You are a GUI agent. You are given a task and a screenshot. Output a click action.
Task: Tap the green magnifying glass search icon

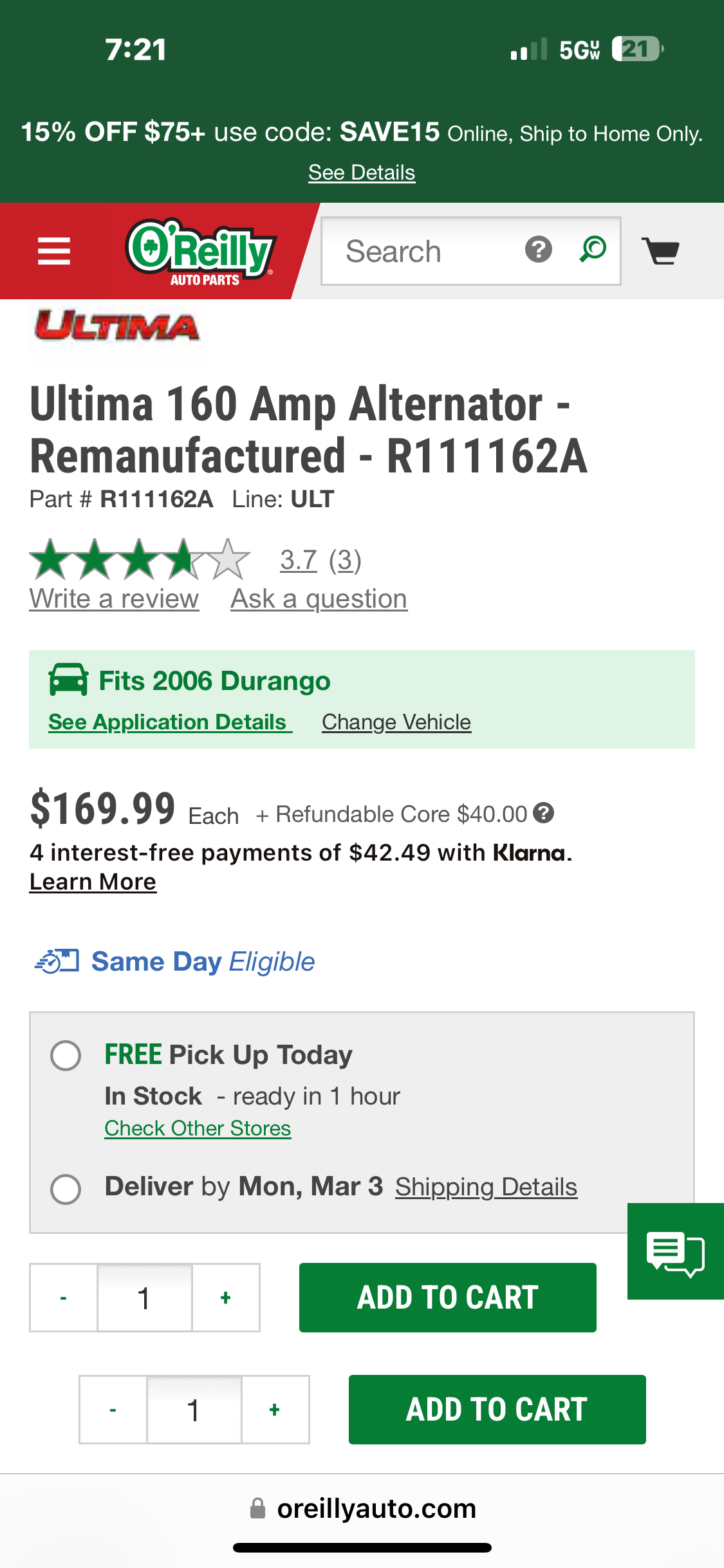(593, 250)
